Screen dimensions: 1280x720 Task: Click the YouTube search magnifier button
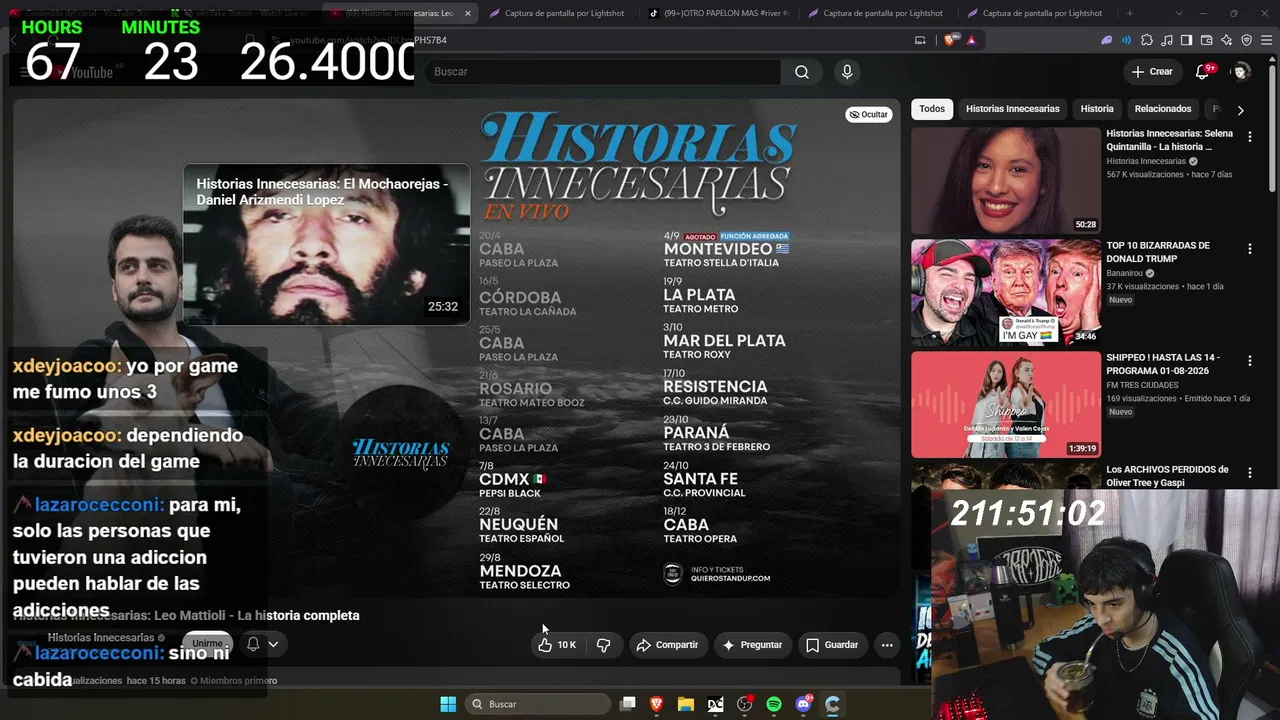pyautogui.click(x=801, y=72)
